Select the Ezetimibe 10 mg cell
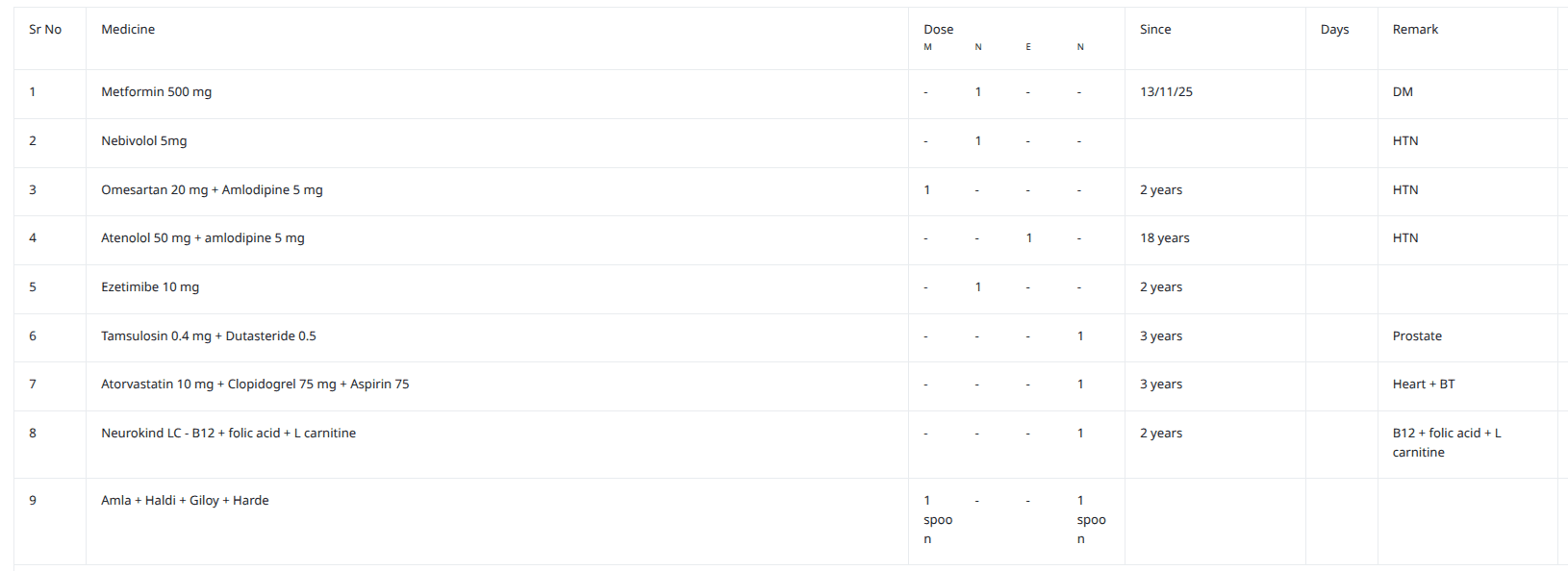1568x571 pixels. pyautogui.click(x=150, y=287)
